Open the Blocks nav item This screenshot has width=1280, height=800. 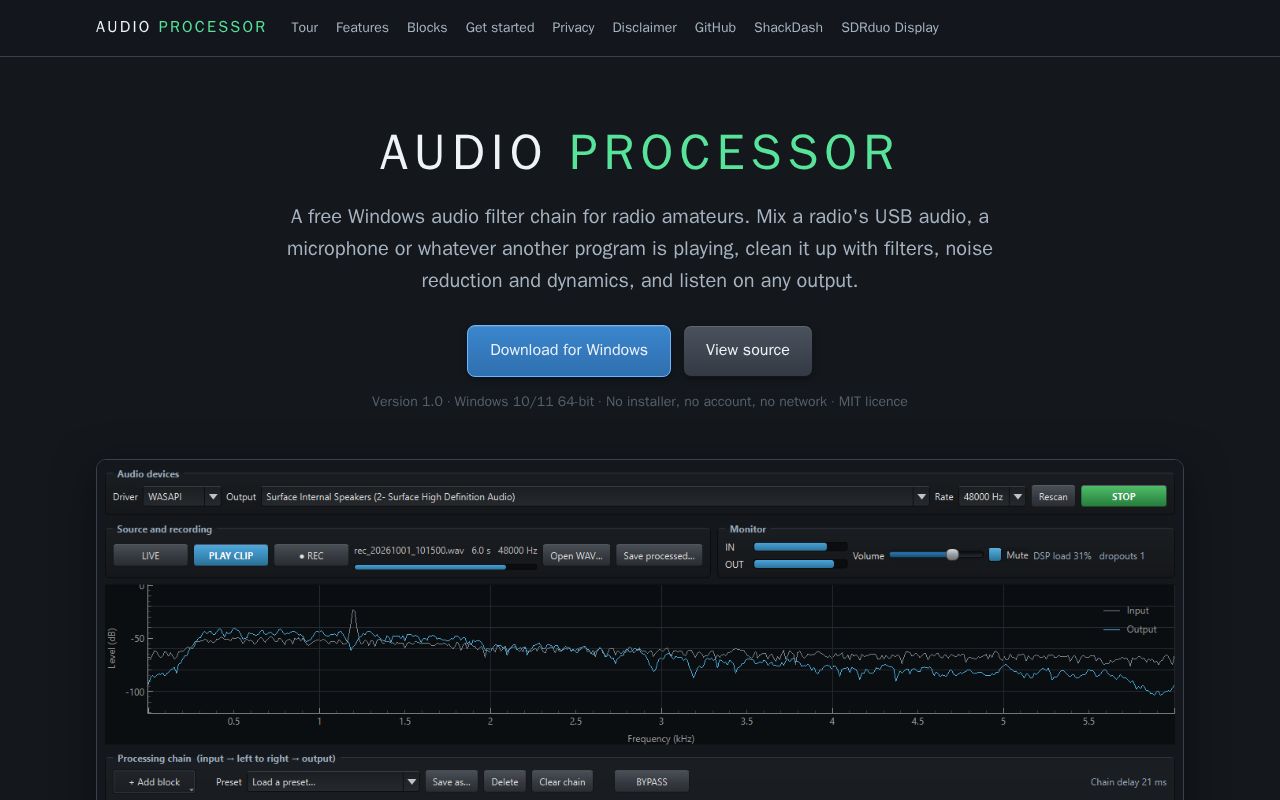pos(427,27)
